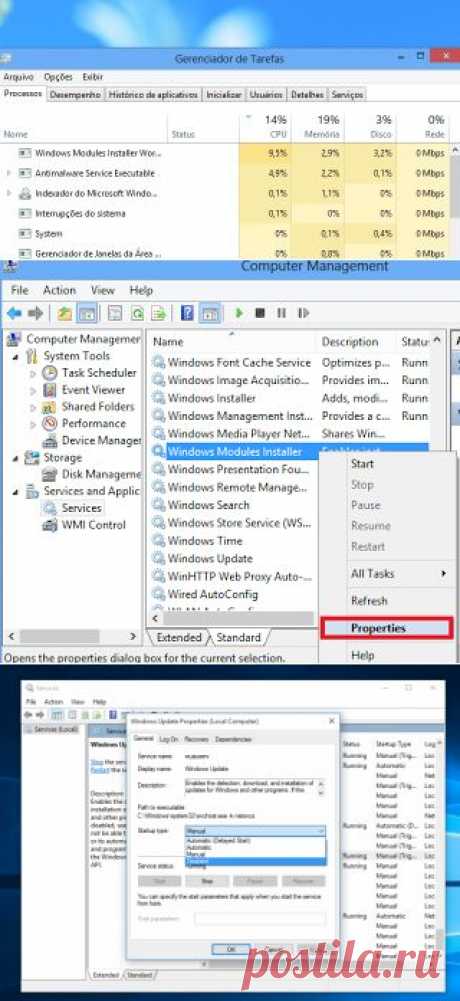Click the Stop Service square toolbar icon

point(260,313)
